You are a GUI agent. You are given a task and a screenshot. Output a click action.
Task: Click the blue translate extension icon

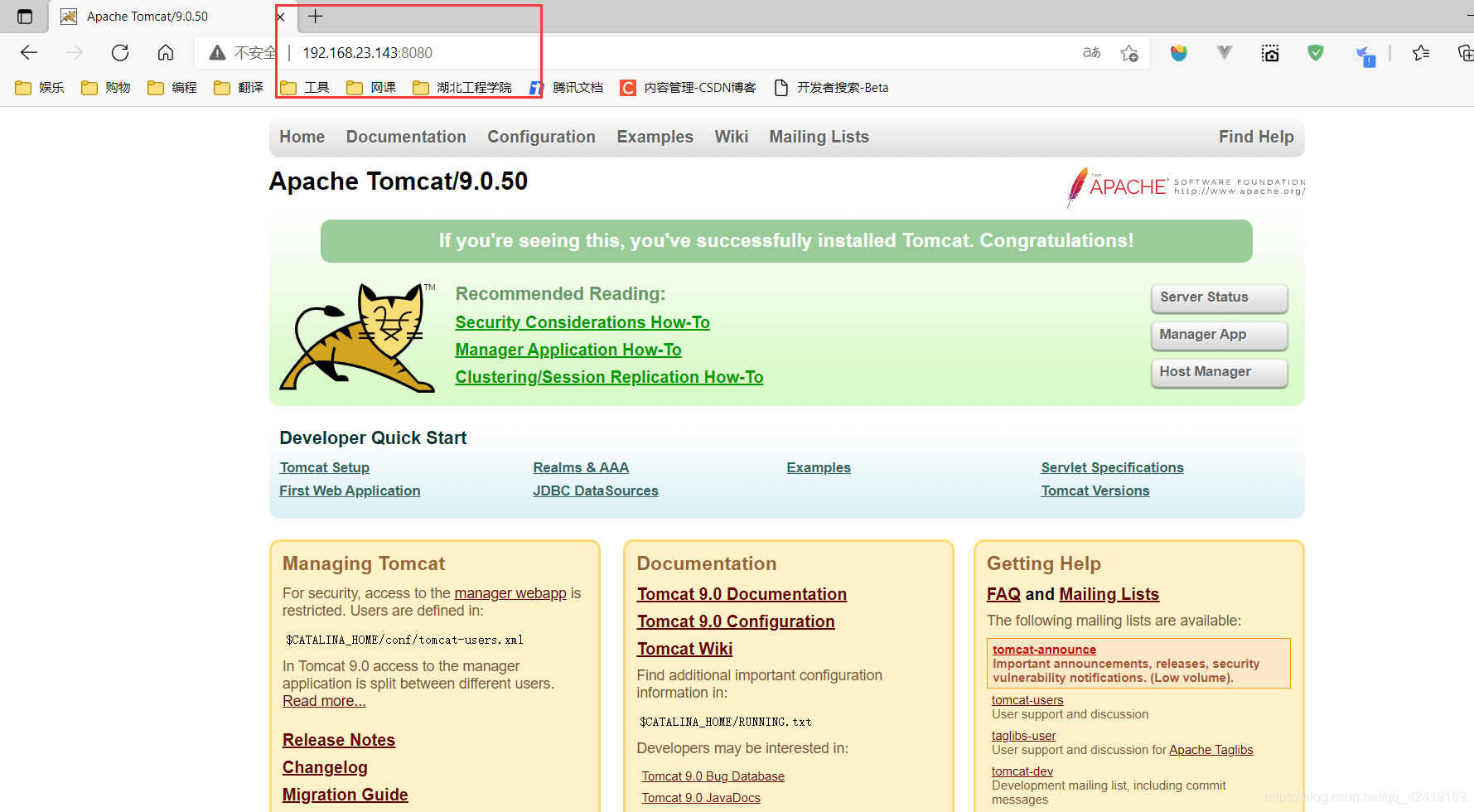coord(1364,56)
